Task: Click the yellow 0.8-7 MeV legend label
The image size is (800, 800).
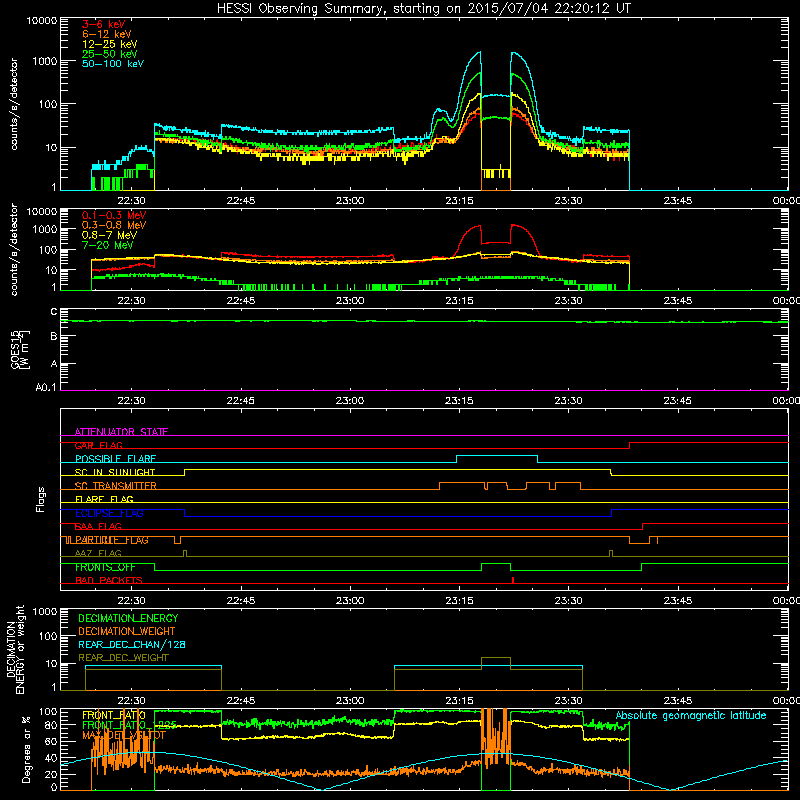Action: point(109,235)
